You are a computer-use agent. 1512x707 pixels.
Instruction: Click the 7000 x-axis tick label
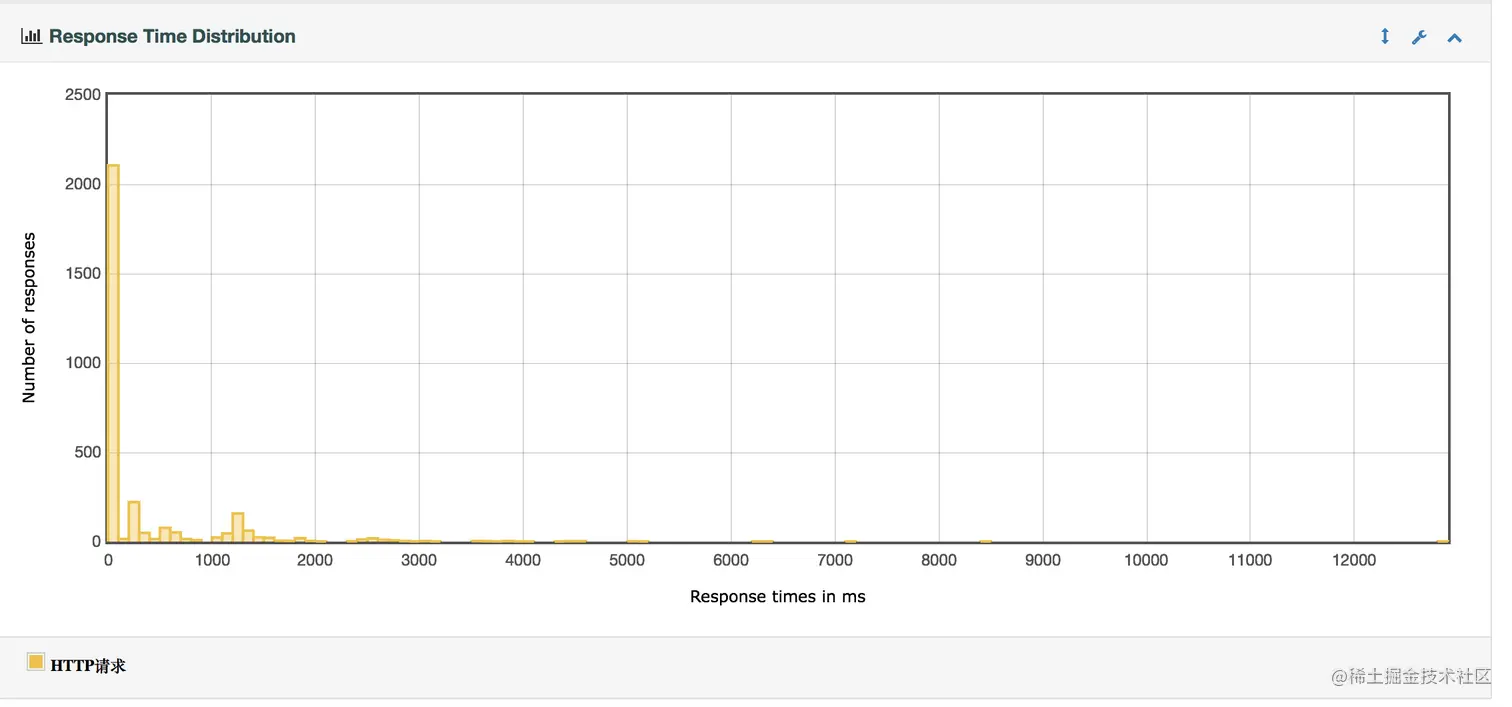pos(835,561)
